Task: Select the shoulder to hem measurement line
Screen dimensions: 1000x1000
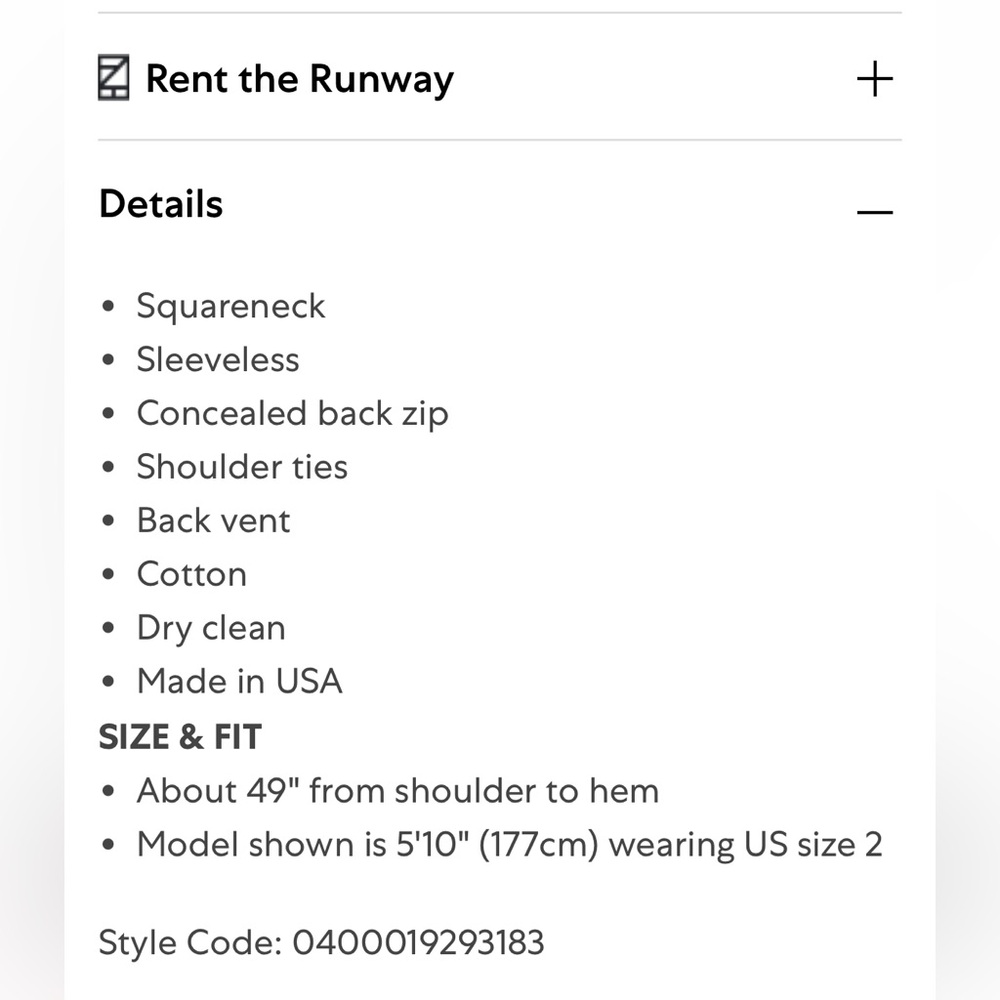Action: (398, 791)
